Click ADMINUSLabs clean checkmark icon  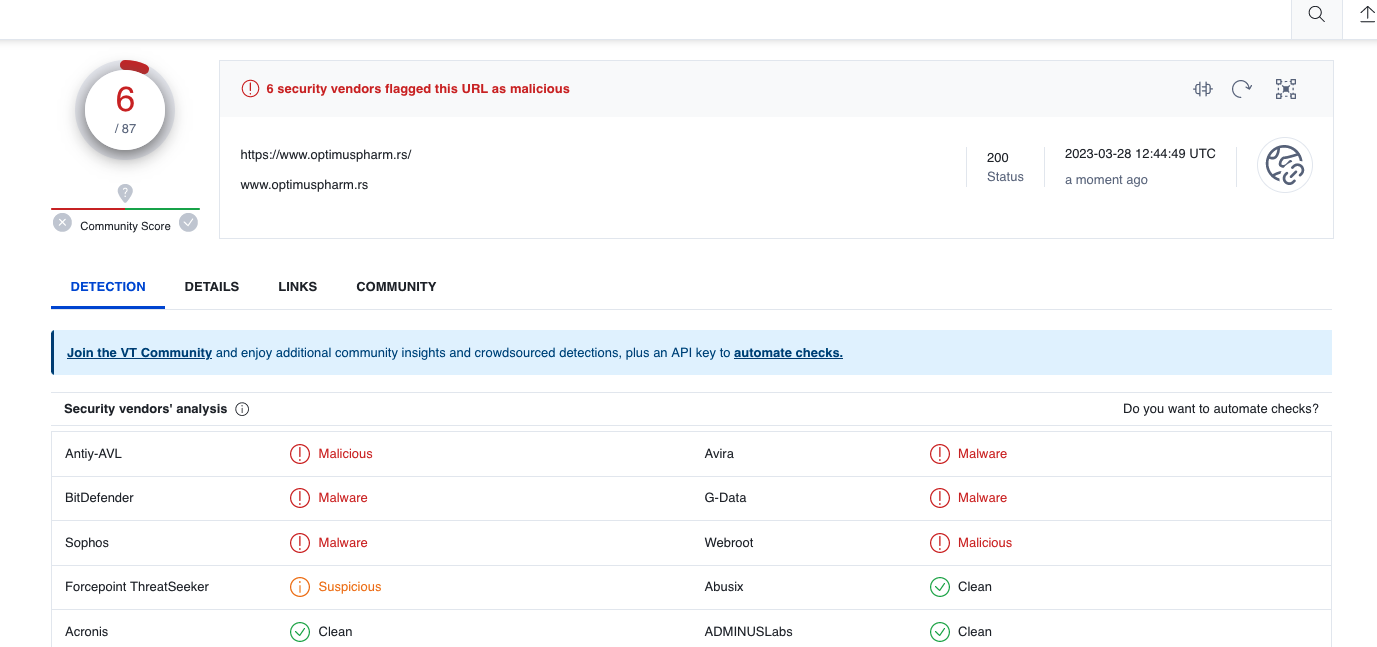(x=940, y=632)
